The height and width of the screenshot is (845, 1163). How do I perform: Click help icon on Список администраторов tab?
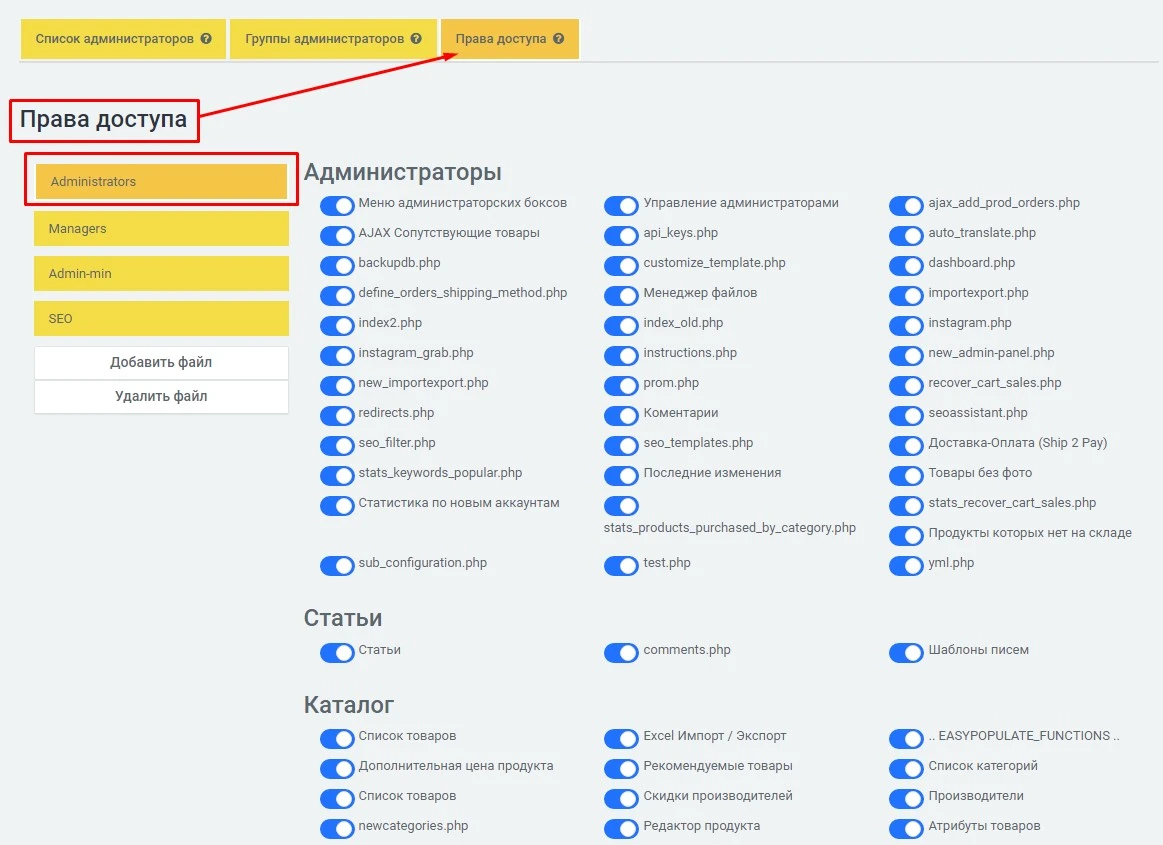click(206, 39)
